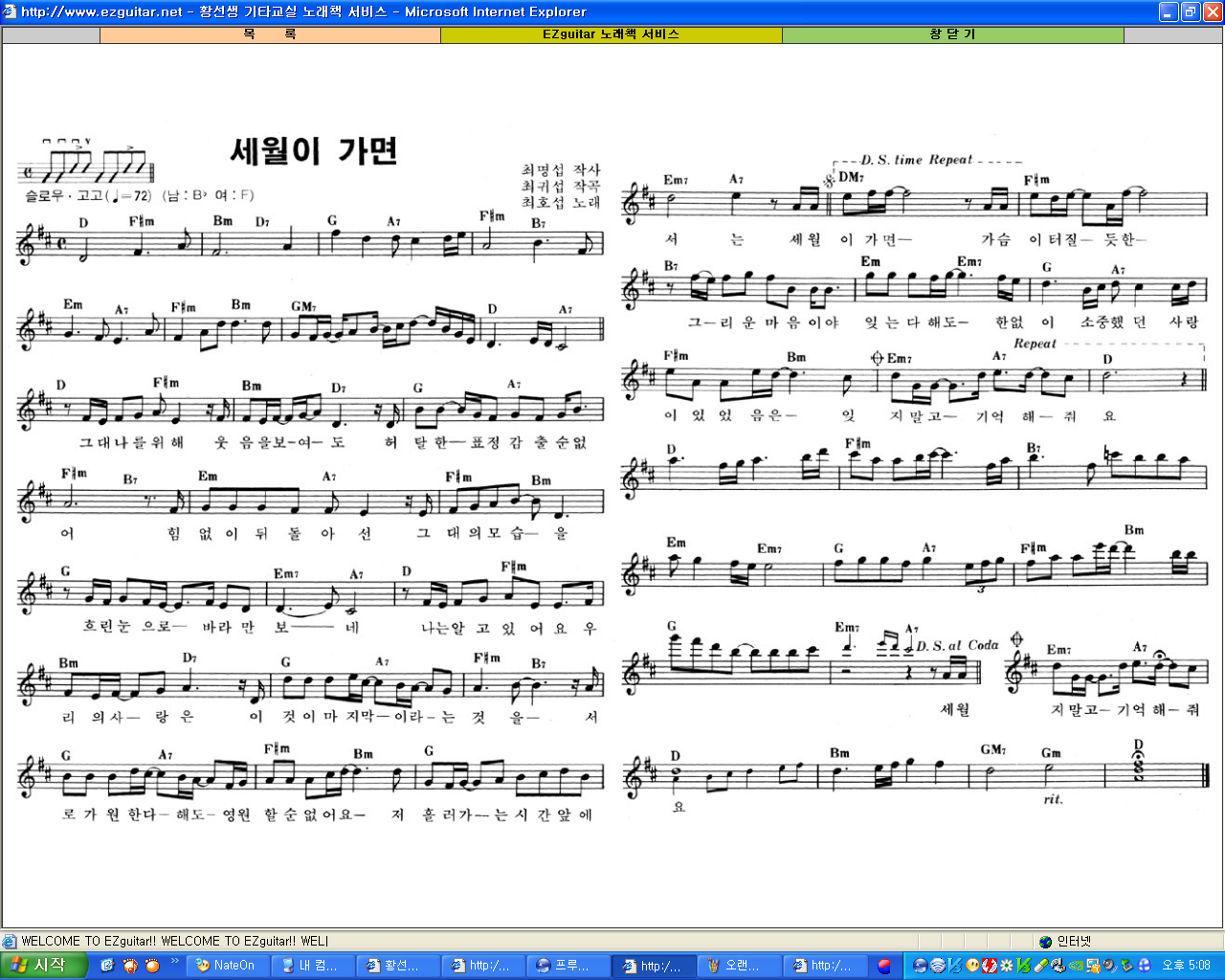
Task: Click the D.S. al Coda marking
Action: (x=957, y=645)
